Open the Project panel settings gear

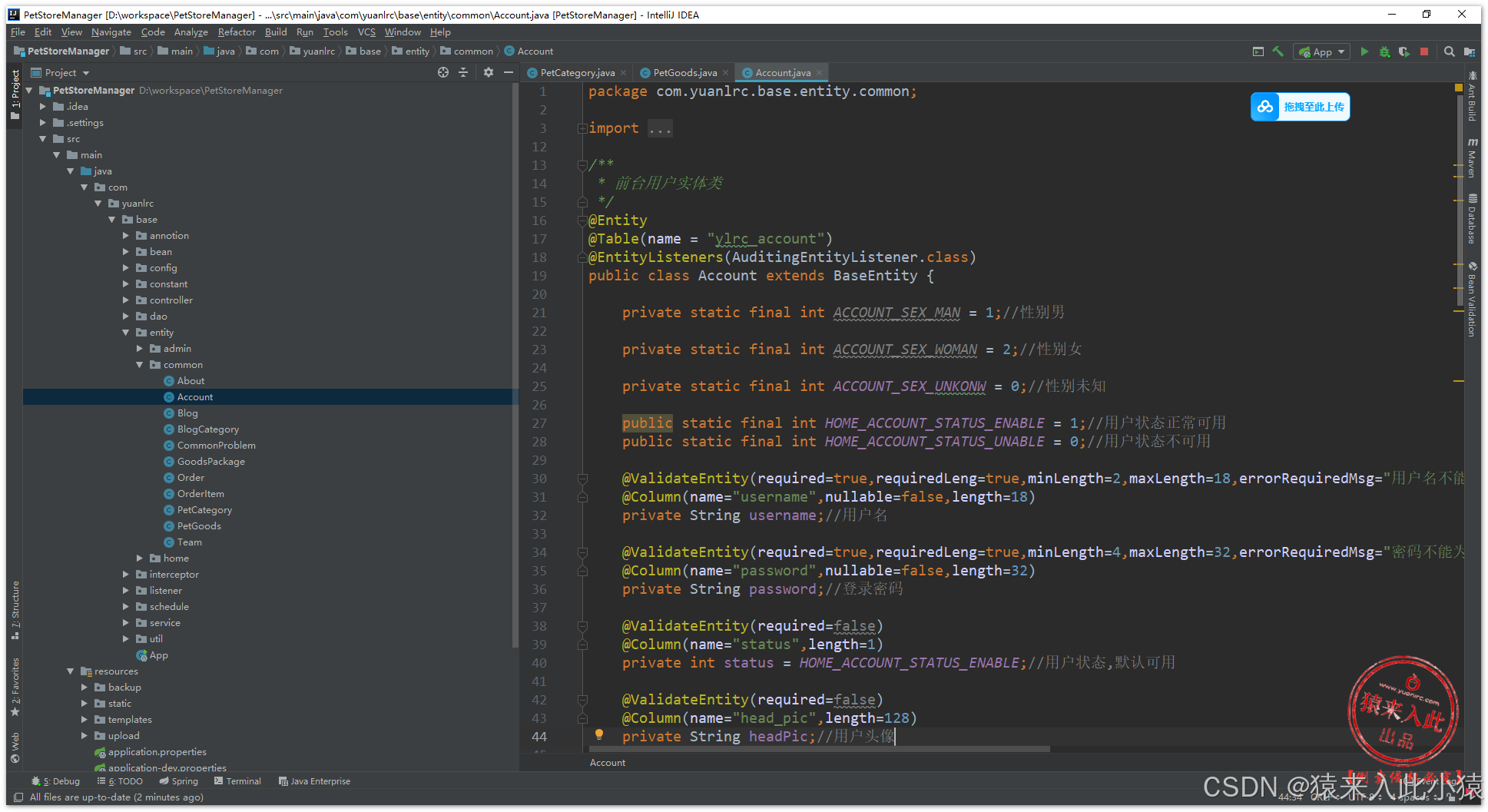489,72
